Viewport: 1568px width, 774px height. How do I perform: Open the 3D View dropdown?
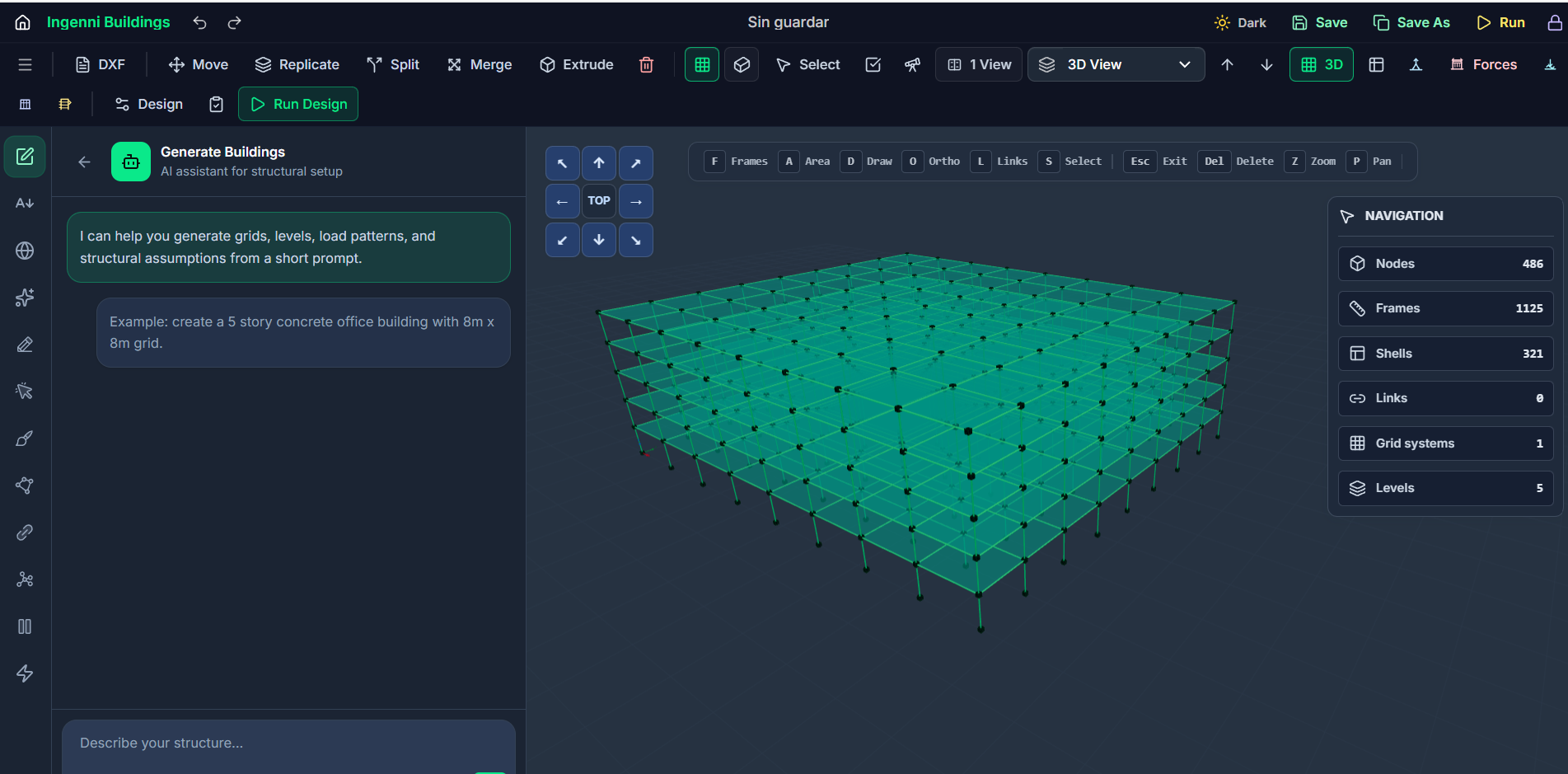coord(1116,64)
